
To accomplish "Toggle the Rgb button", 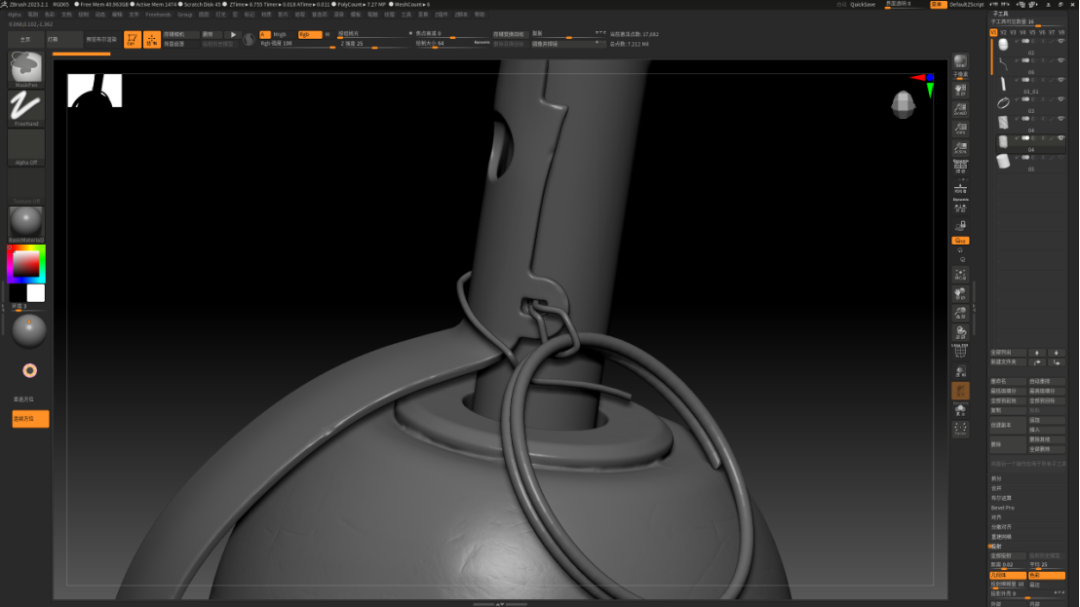I will (x=309, y=34).
